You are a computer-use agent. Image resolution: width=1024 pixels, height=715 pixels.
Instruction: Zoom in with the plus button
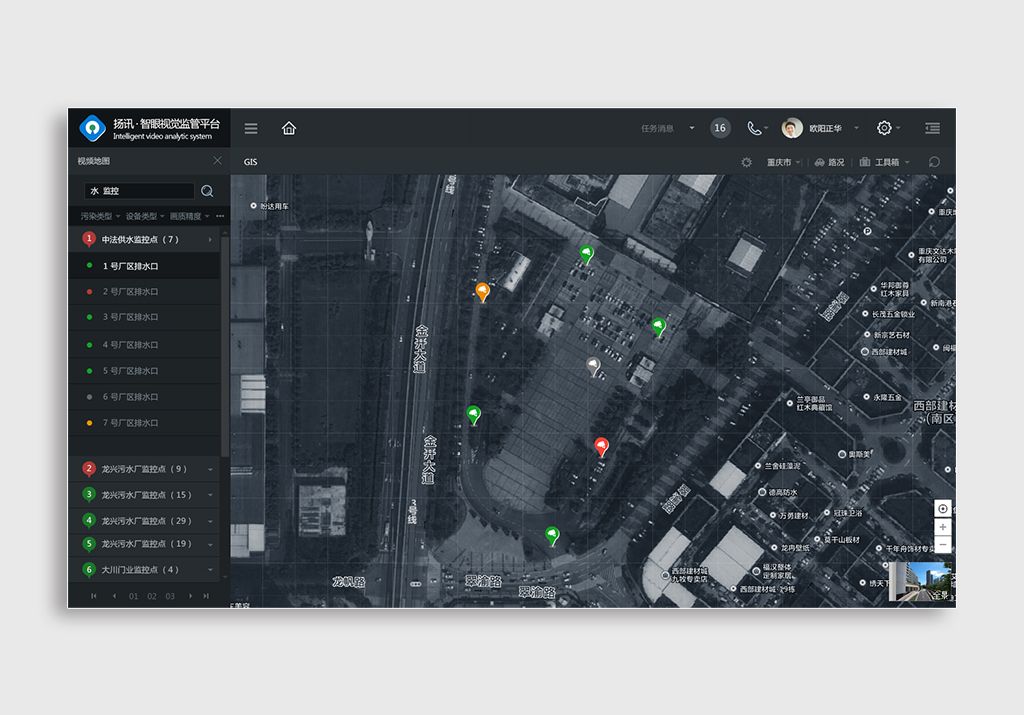[x=942, y=527]
